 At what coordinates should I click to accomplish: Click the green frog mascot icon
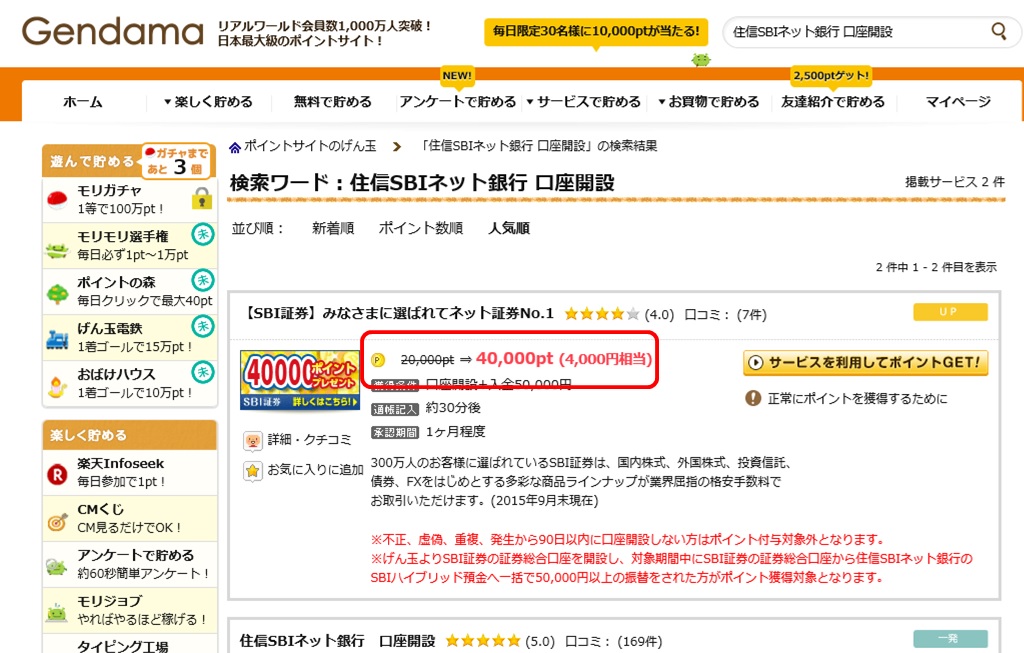click(x=701, y=59)
